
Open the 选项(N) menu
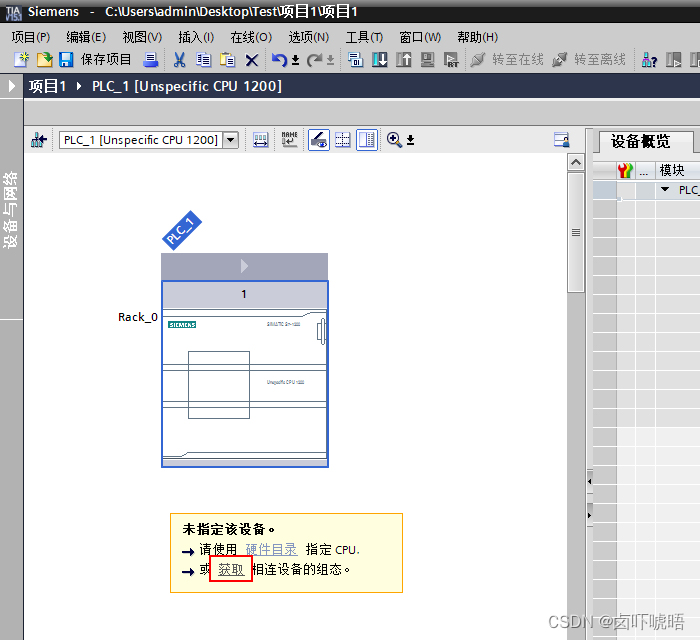pyautogui.click(x=308, y=37)
